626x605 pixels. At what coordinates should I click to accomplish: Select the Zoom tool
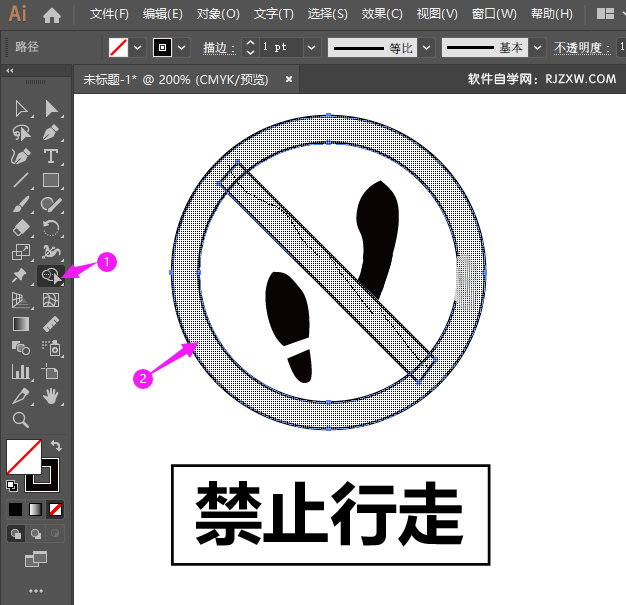(x=21, y=420)
